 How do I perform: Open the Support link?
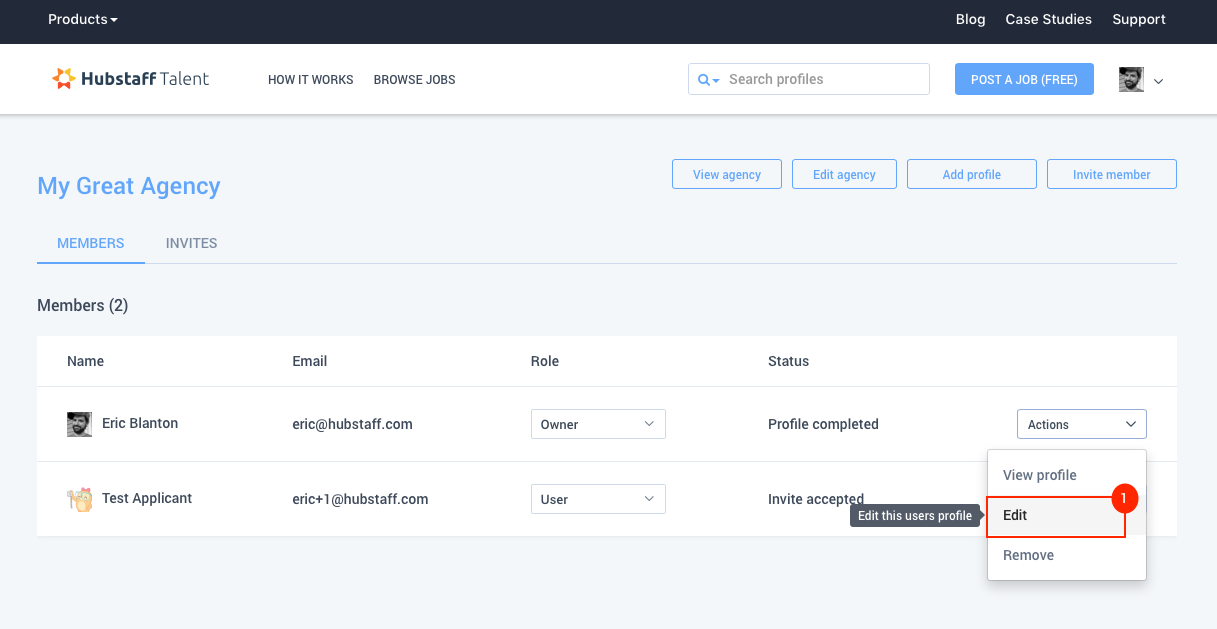point(1139,19)
